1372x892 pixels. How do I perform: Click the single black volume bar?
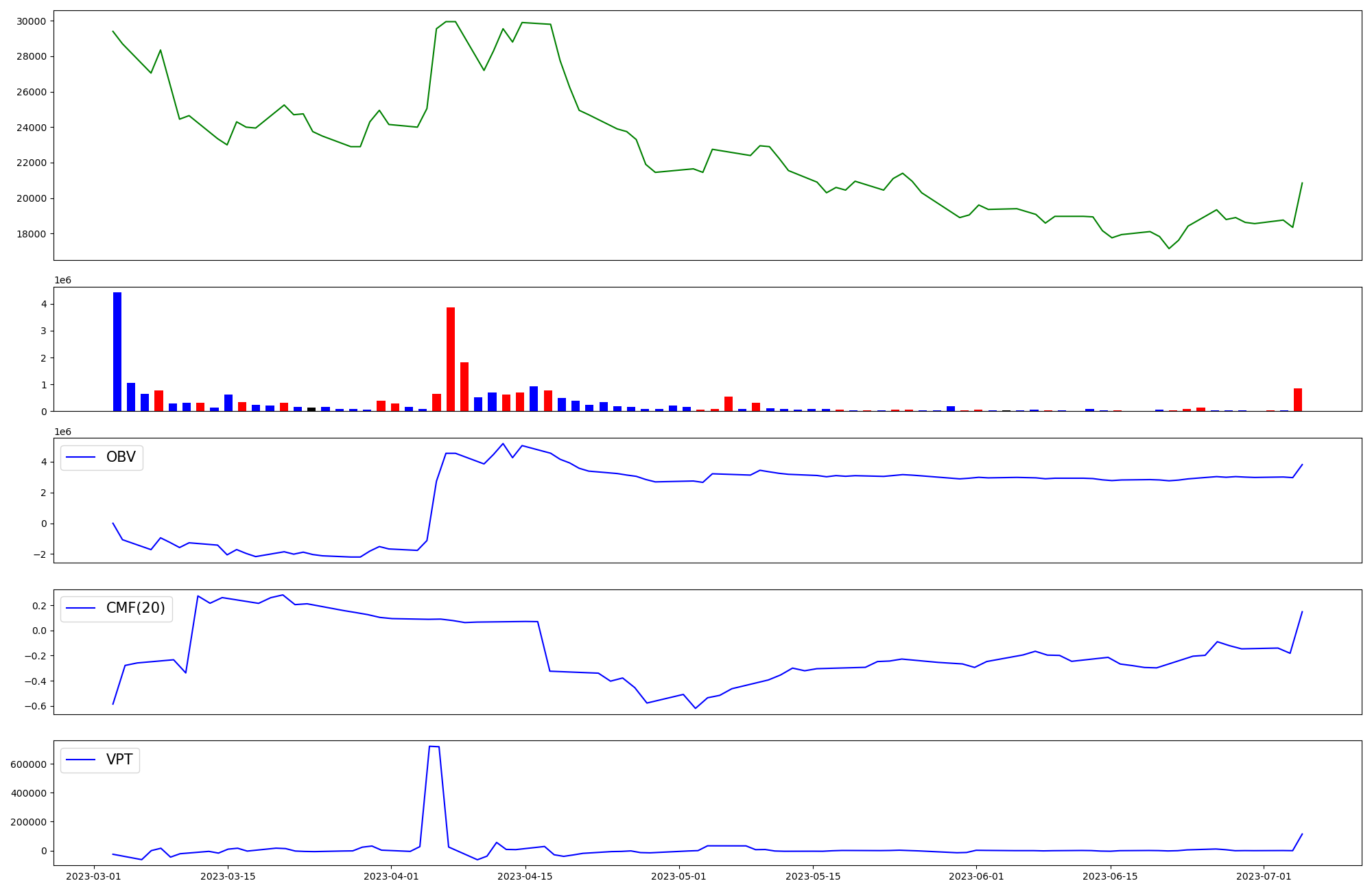pyautogui.click(x=311, y=410)
